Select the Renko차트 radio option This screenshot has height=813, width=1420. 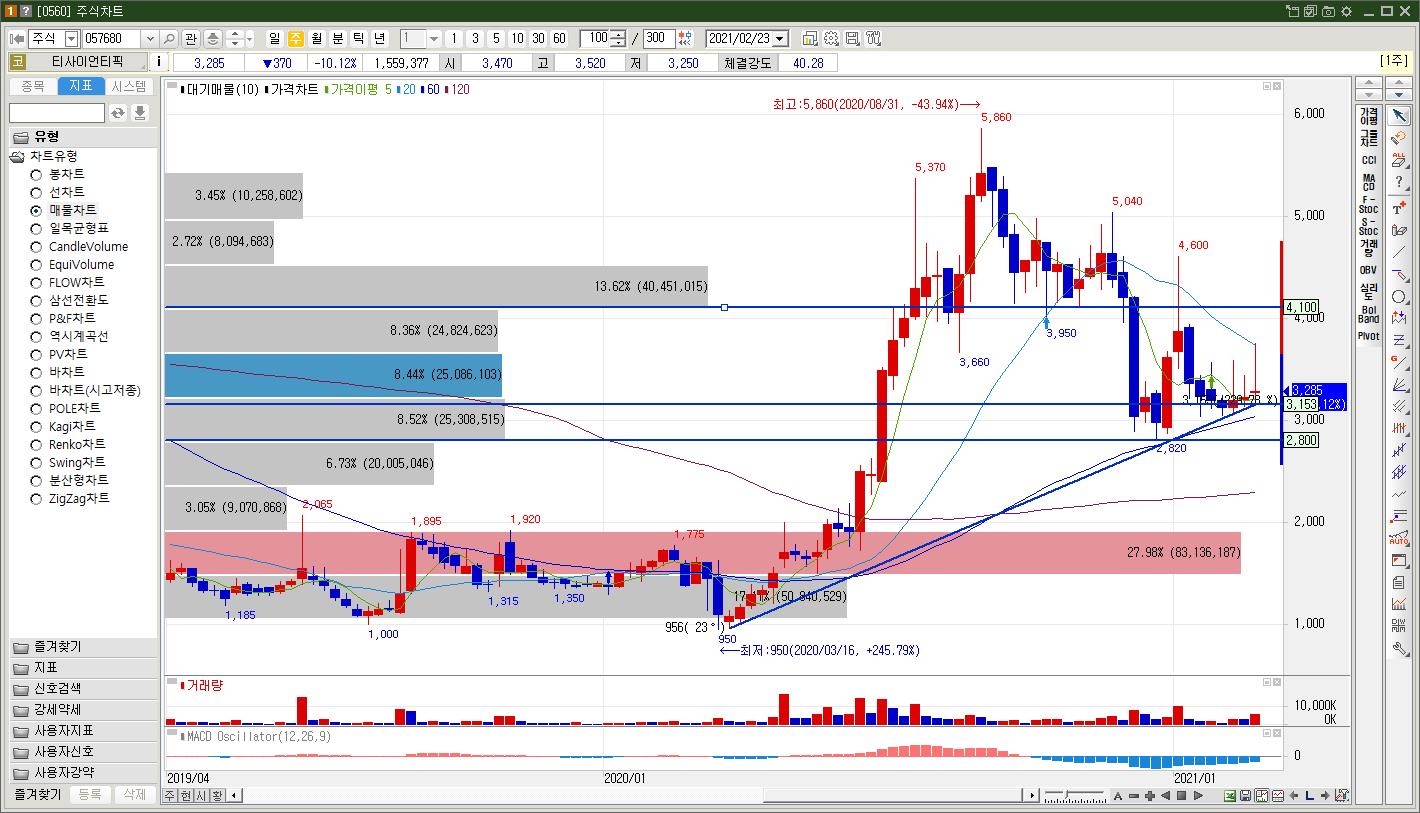coord(36,444)
